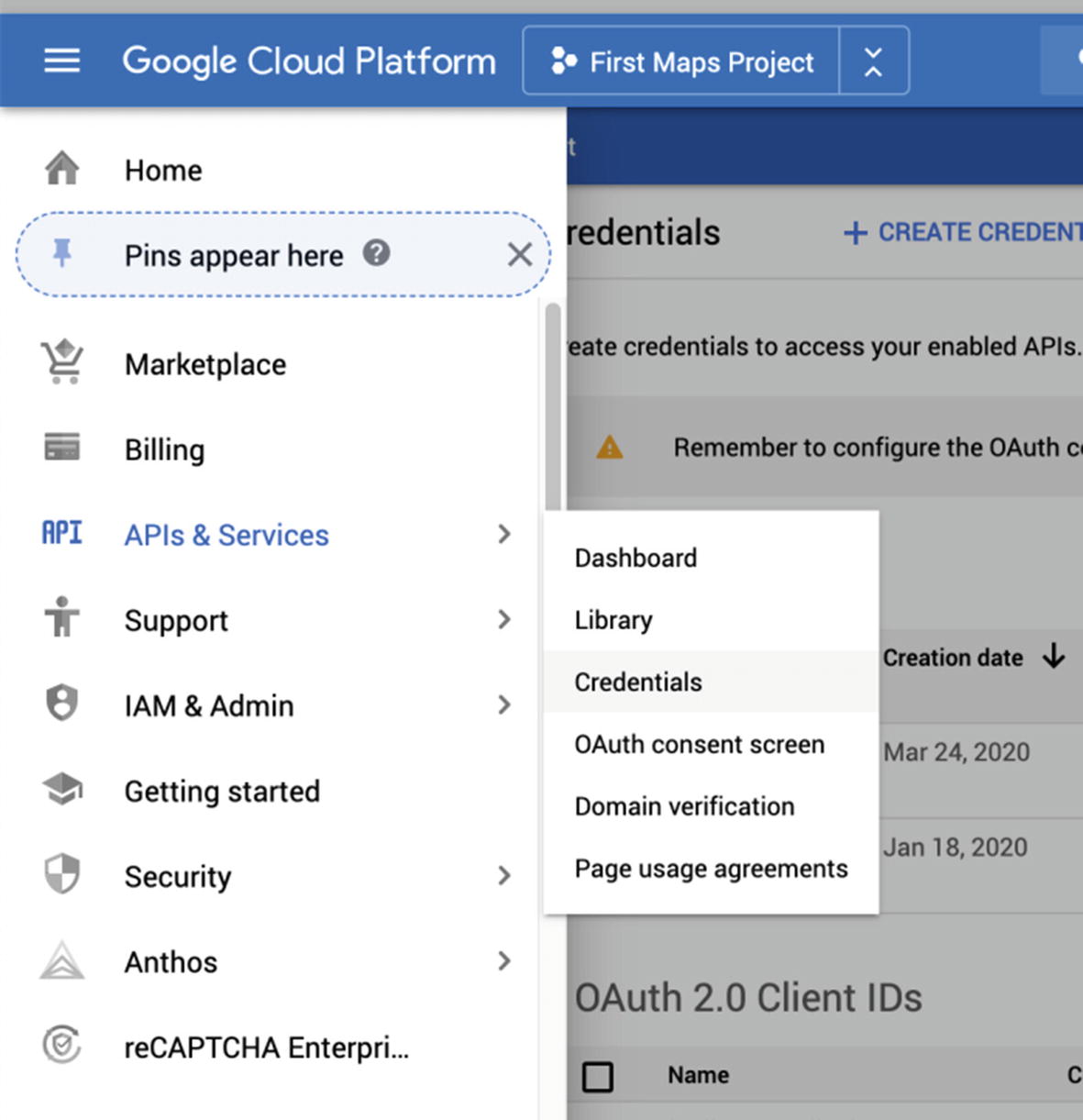Open Getting started in the navigation menu
Viewport: 1083px width, 1120px height.
point(222,792)
